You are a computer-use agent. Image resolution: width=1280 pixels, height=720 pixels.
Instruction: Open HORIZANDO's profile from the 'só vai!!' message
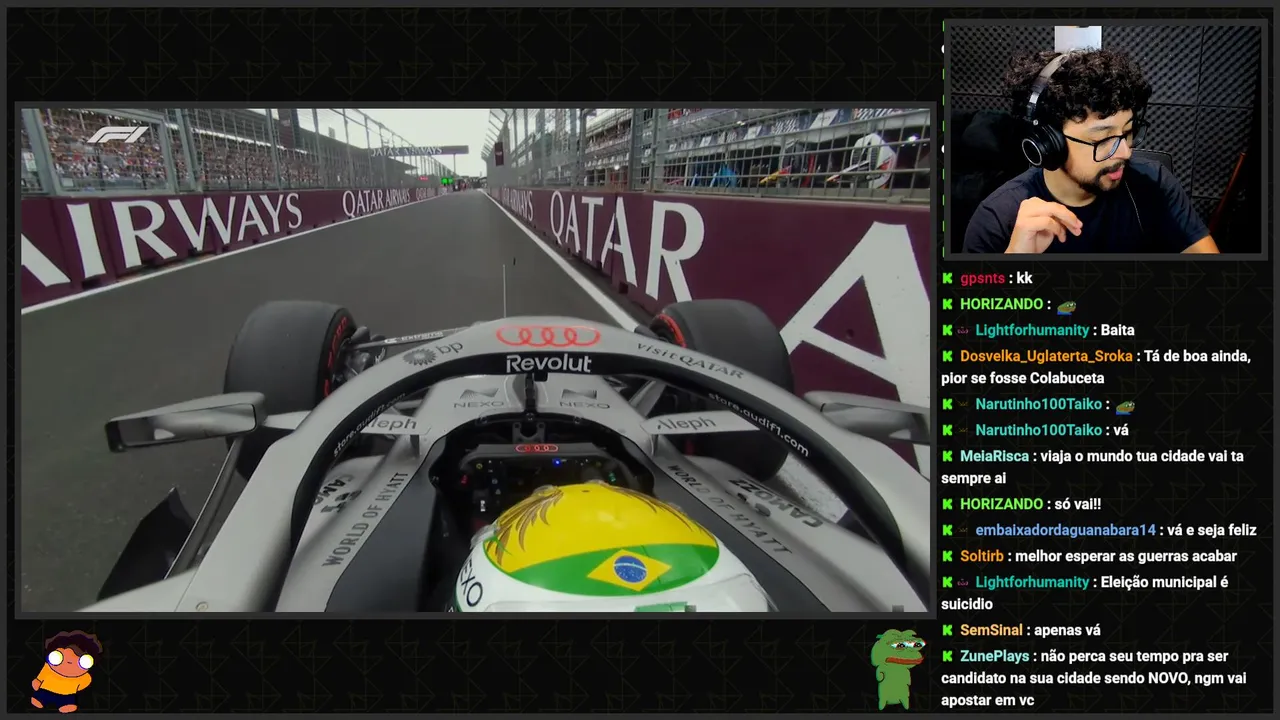[1001, 504]
